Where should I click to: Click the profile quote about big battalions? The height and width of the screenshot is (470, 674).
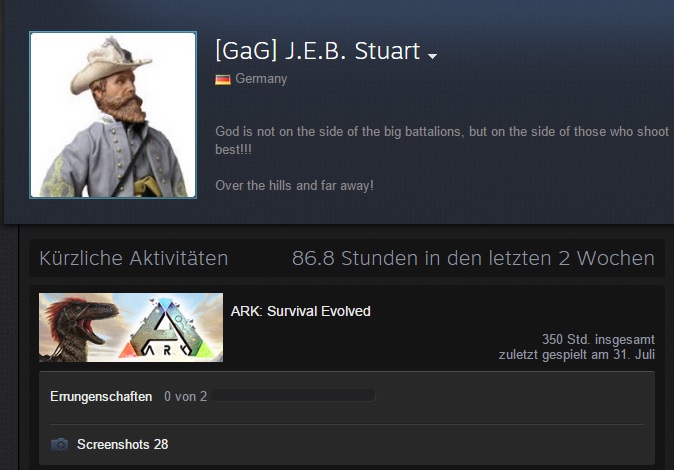pyautogui.click(x=442, y=140)
